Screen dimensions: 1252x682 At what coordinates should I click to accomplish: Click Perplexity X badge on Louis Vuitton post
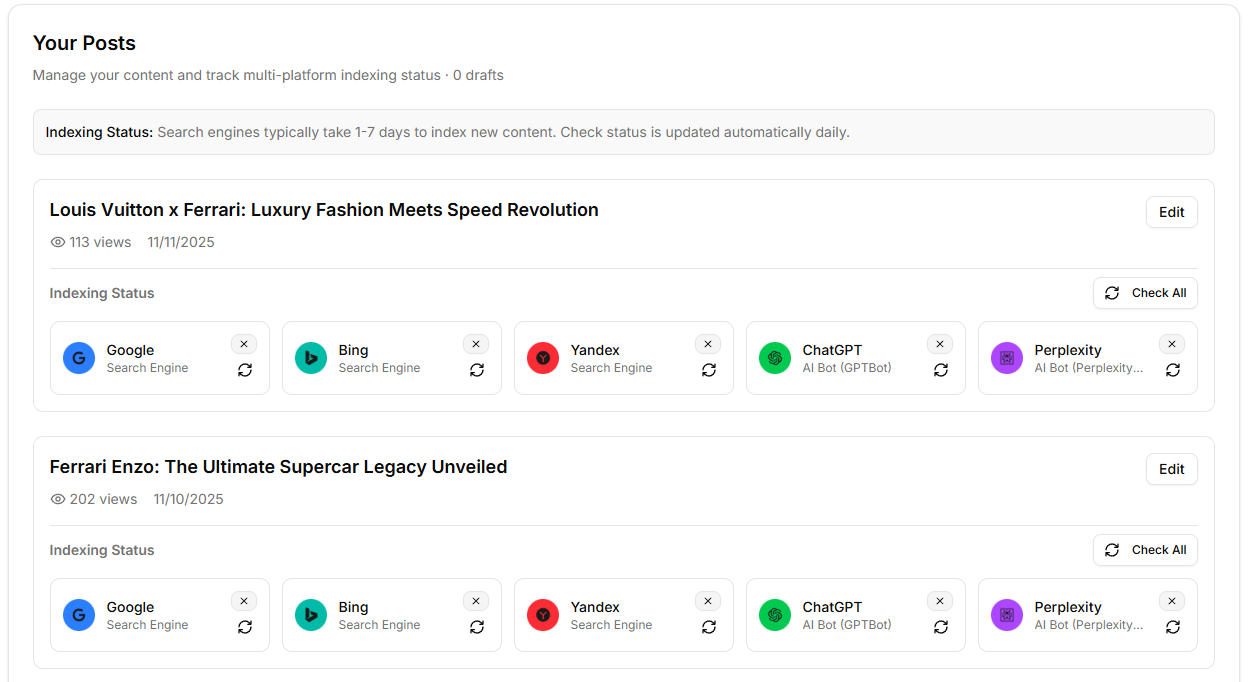click(1172, 344)
